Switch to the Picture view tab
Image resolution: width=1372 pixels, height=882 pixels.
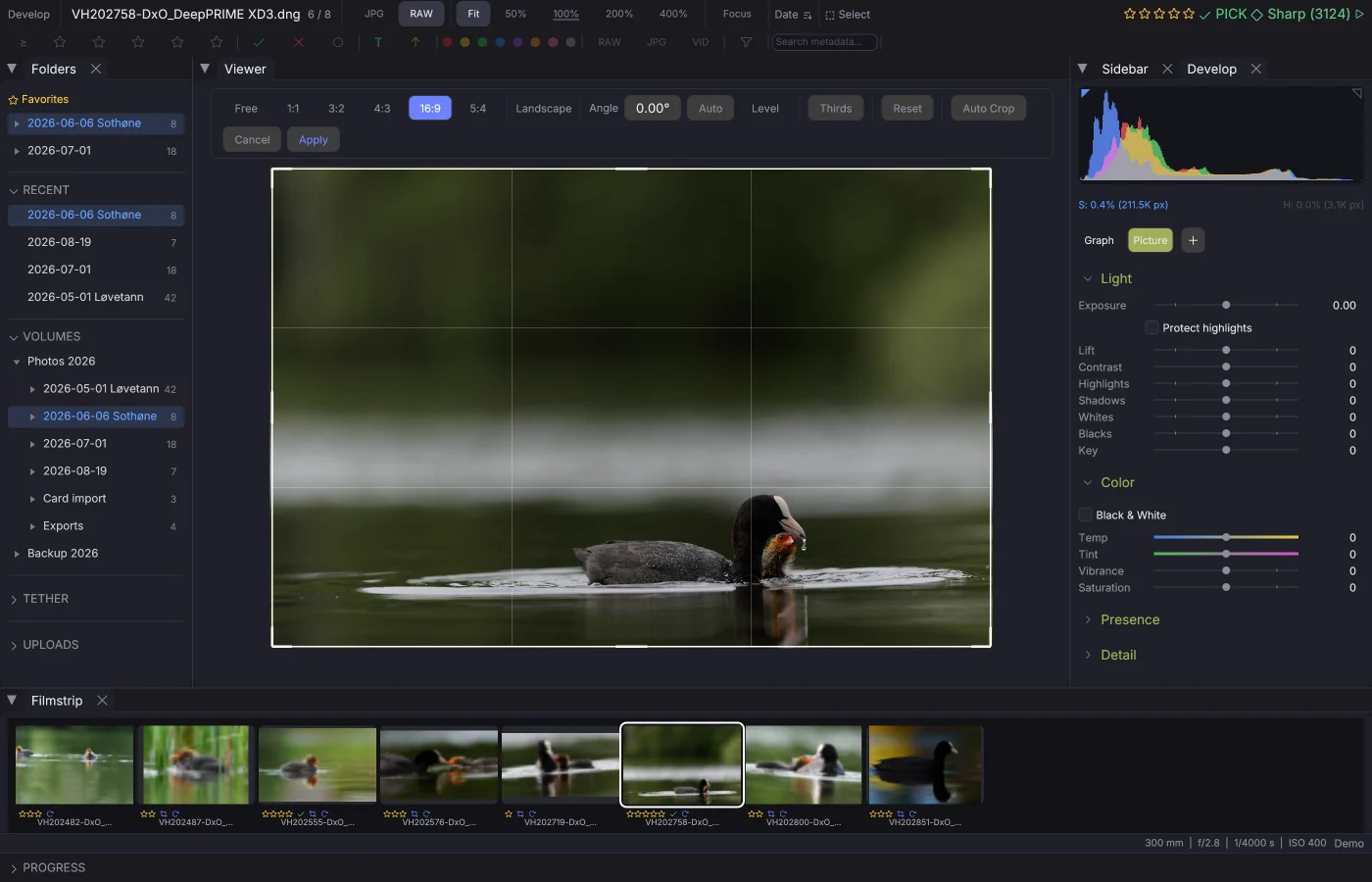pos(1151,240)
